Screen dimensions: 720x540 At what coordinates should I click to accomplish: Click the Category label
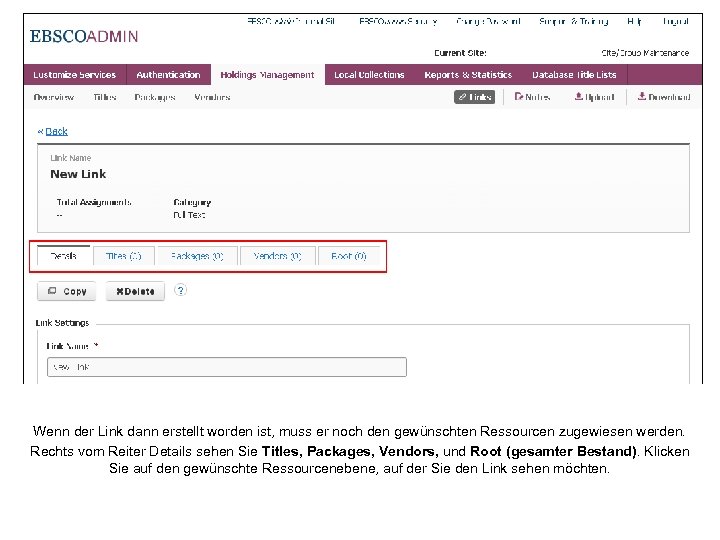pos(192,202)
